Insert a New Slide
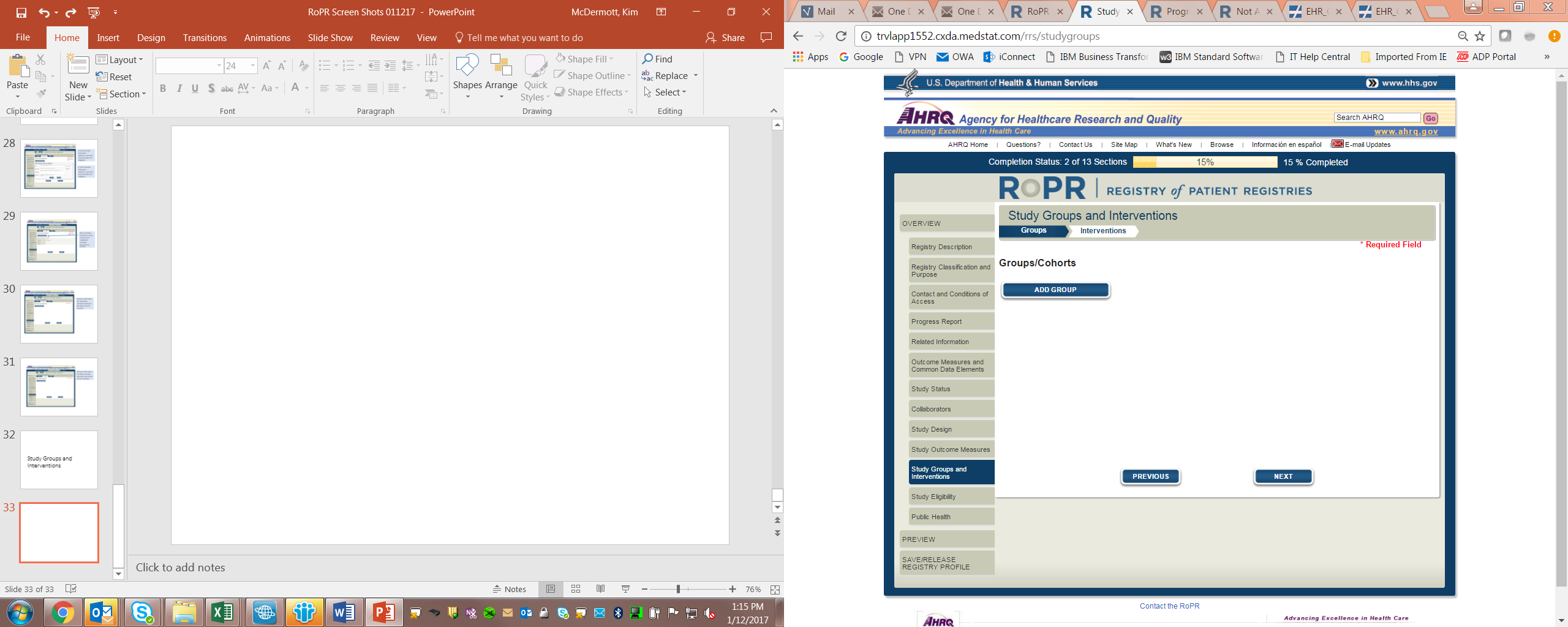Screen dimensions: 1568x627 (78, 78)
